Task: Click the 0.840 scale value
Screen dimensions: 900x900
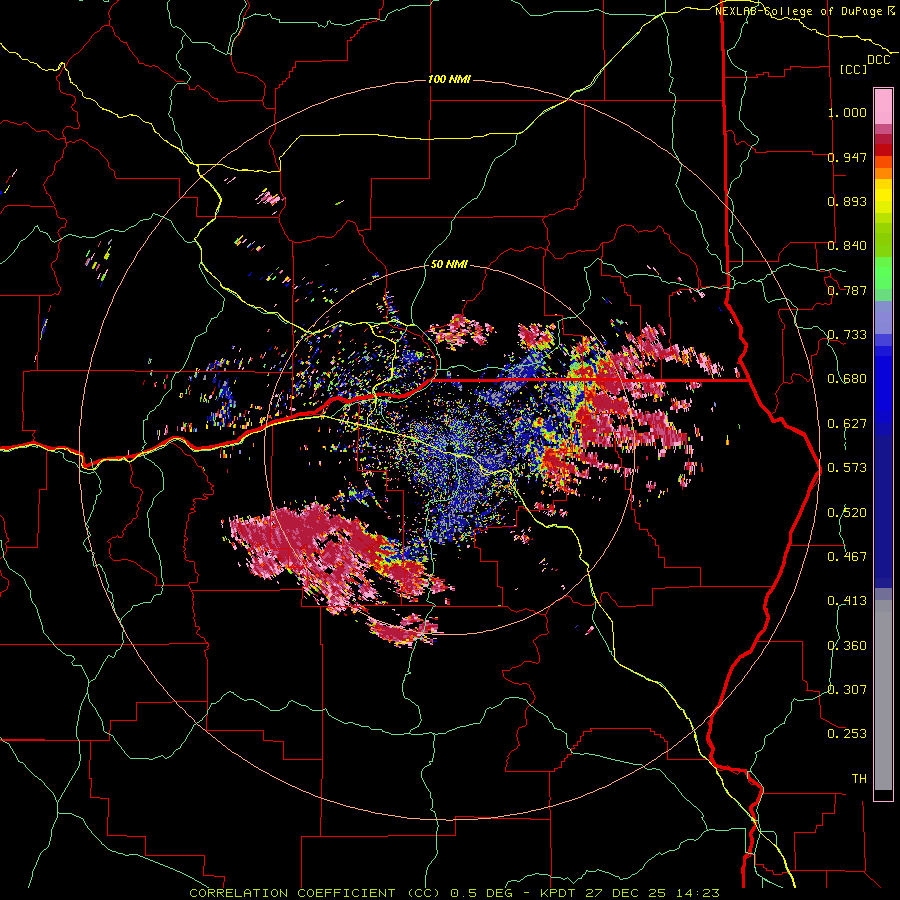Action: click(847, 246)
